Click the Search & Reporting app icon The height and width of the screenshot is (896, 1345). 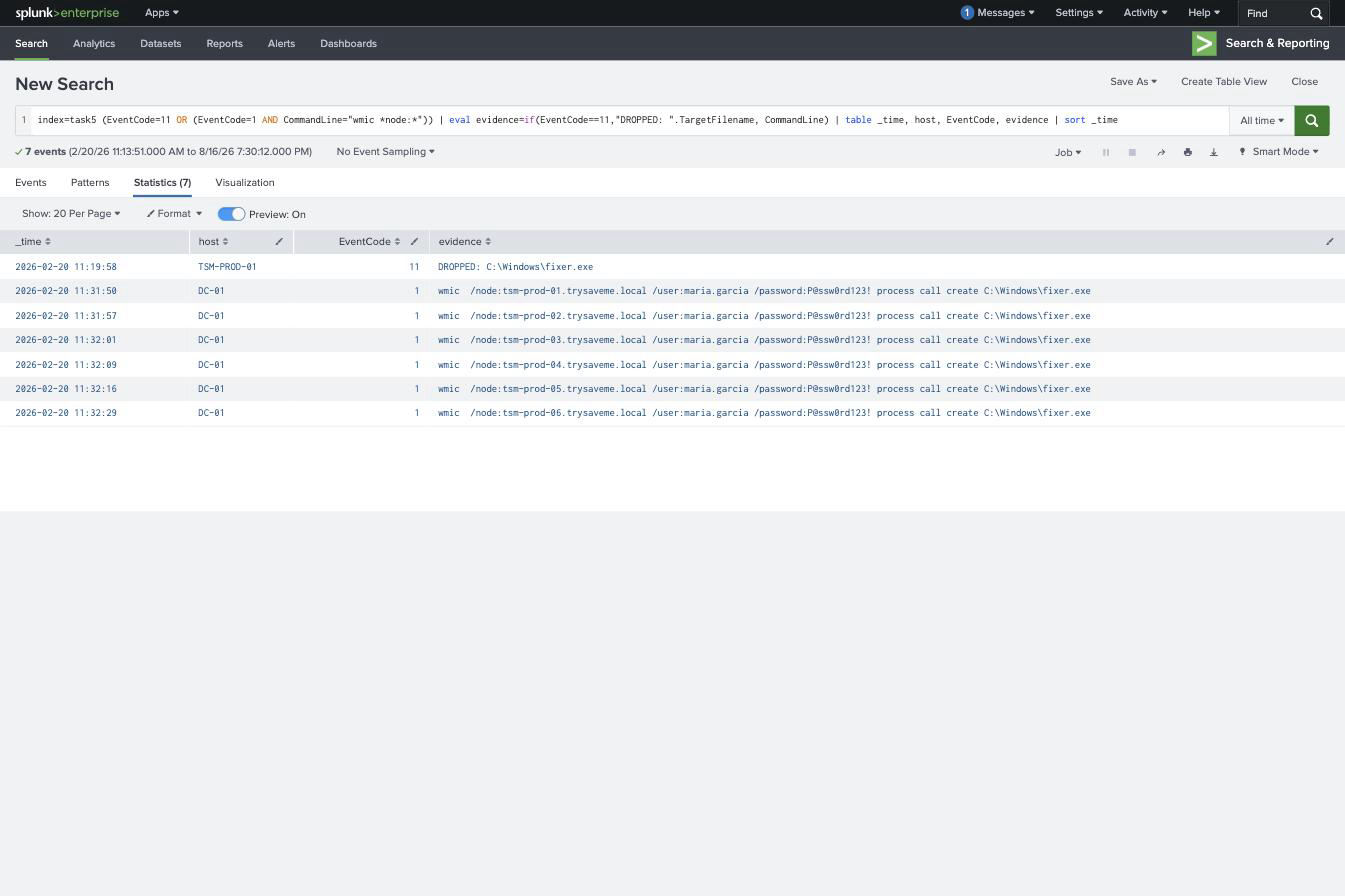coord(1204,43)
